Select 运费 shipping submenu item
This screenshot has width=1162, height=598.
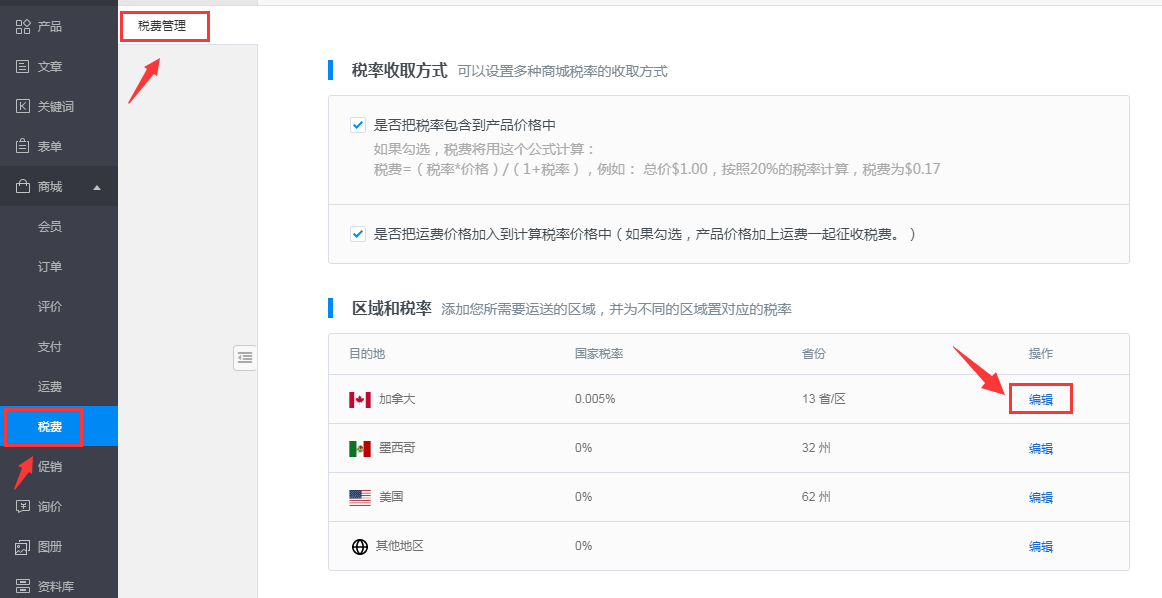pos(50,386)
